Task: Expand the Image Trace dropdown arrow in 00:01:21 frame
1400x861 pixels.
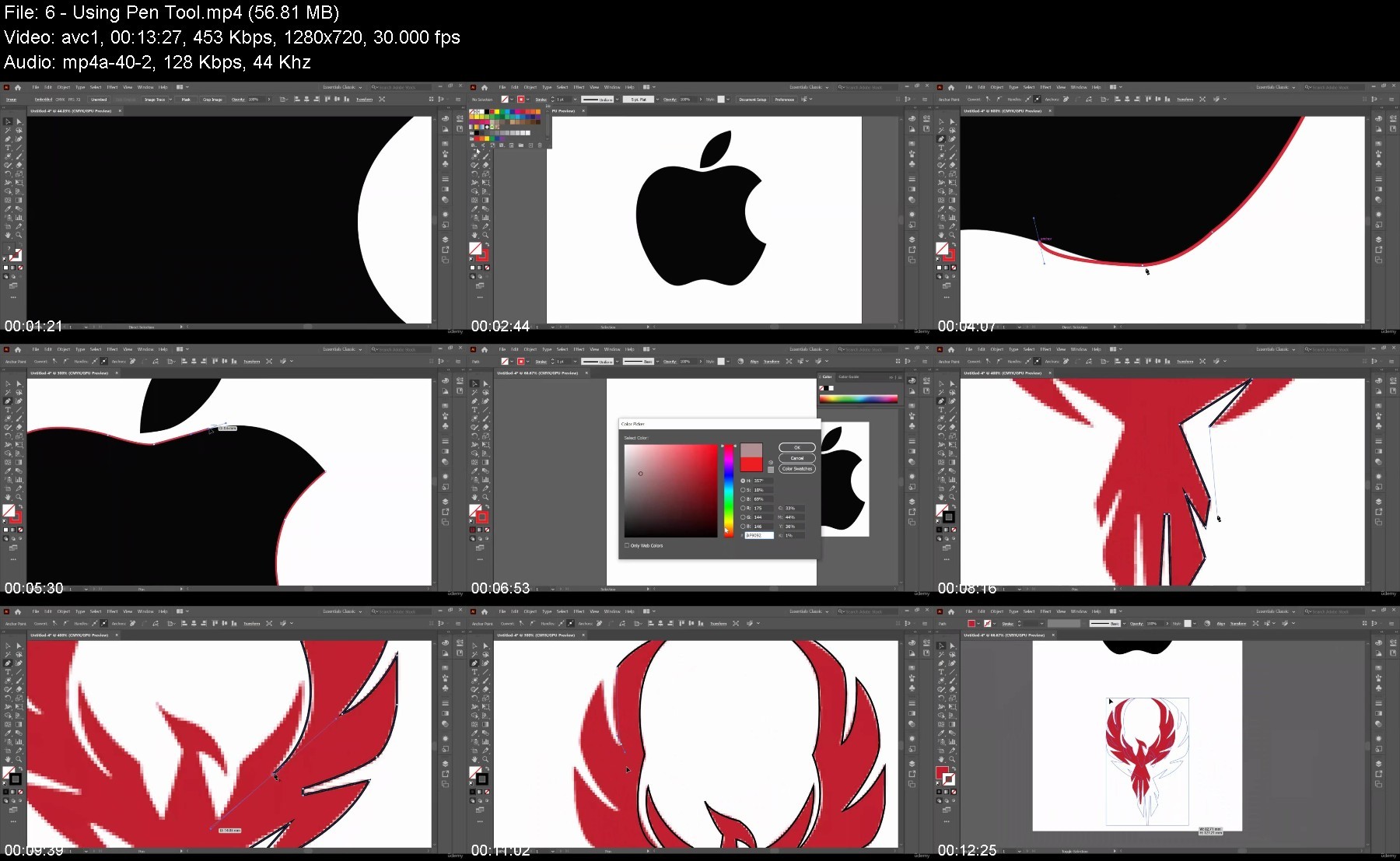Action: point(170,100)
